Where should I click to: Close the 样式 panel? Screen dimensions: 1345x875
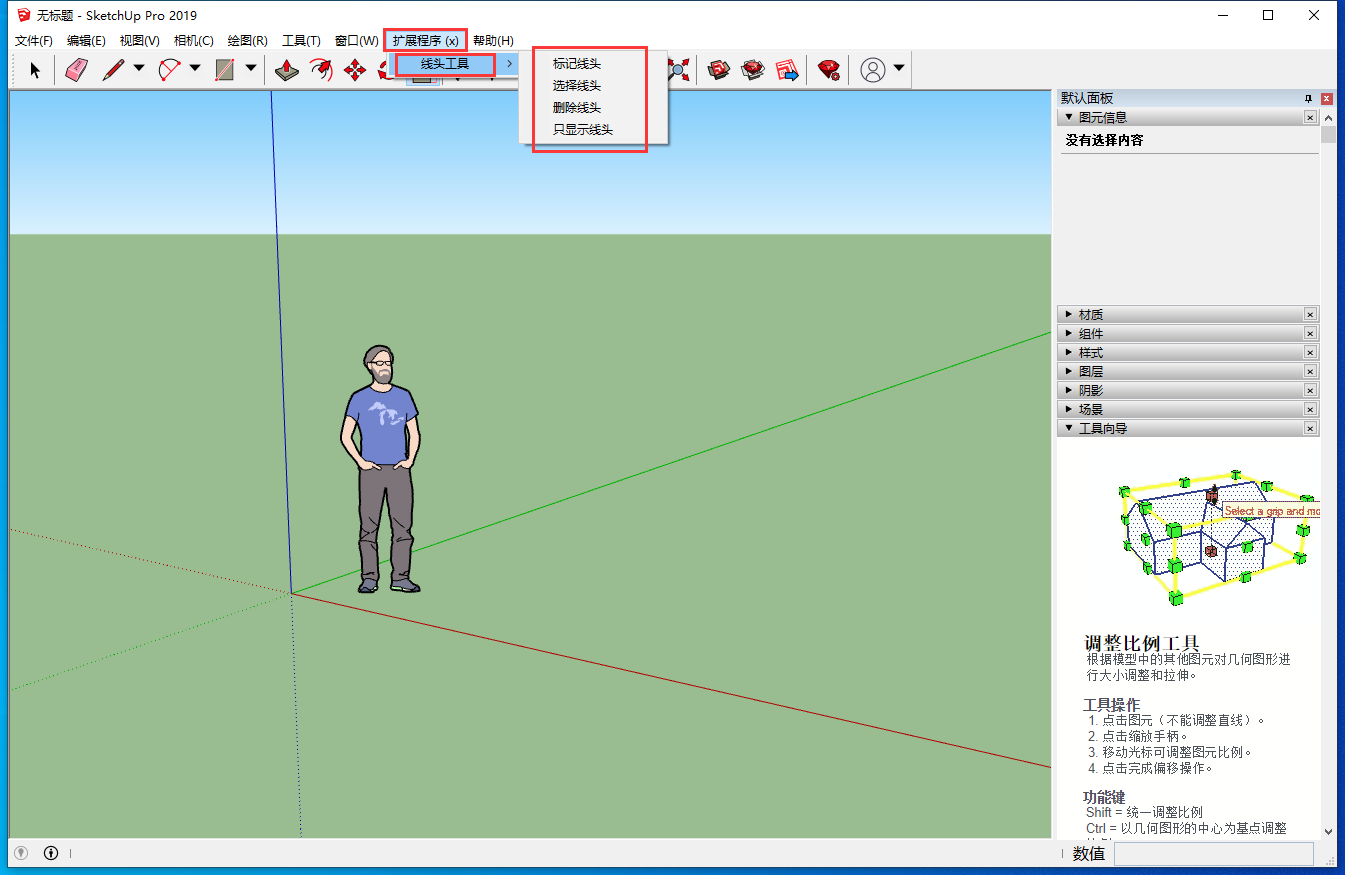tap(1310, 352)
